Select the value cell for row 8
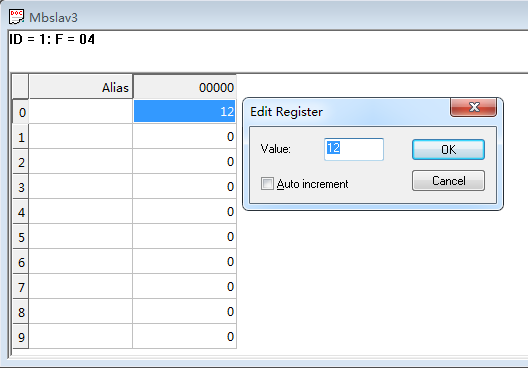This screenshot has width=528, height=368. coord(185,311)
